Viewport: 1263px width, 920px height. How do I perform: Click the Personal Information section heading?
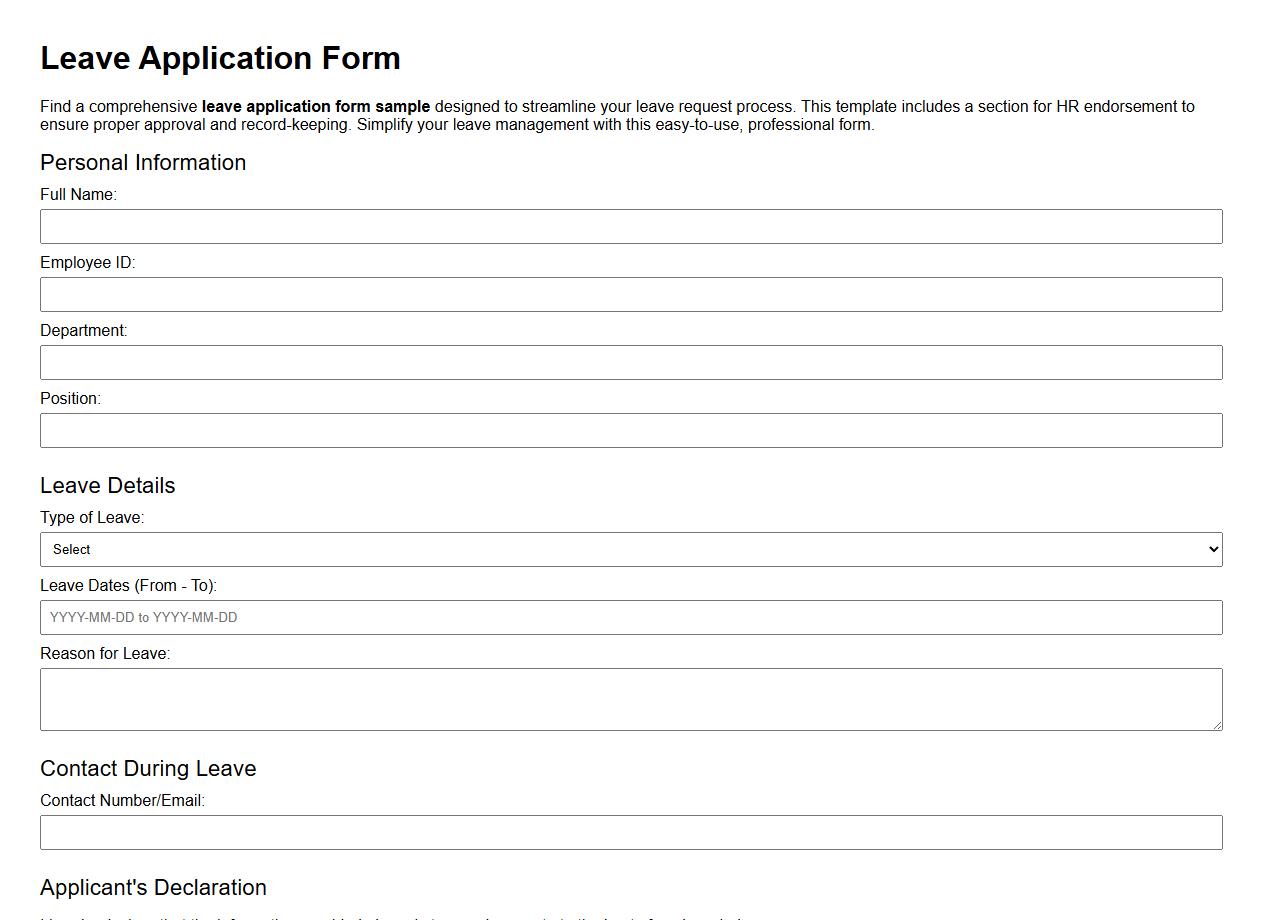[143, 162]
